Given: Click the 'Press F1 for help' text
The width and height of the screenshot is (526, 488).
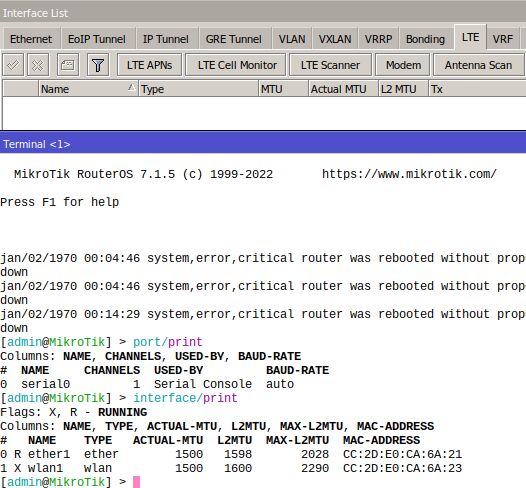Looking at the screenshot, I should pos(60,202).
